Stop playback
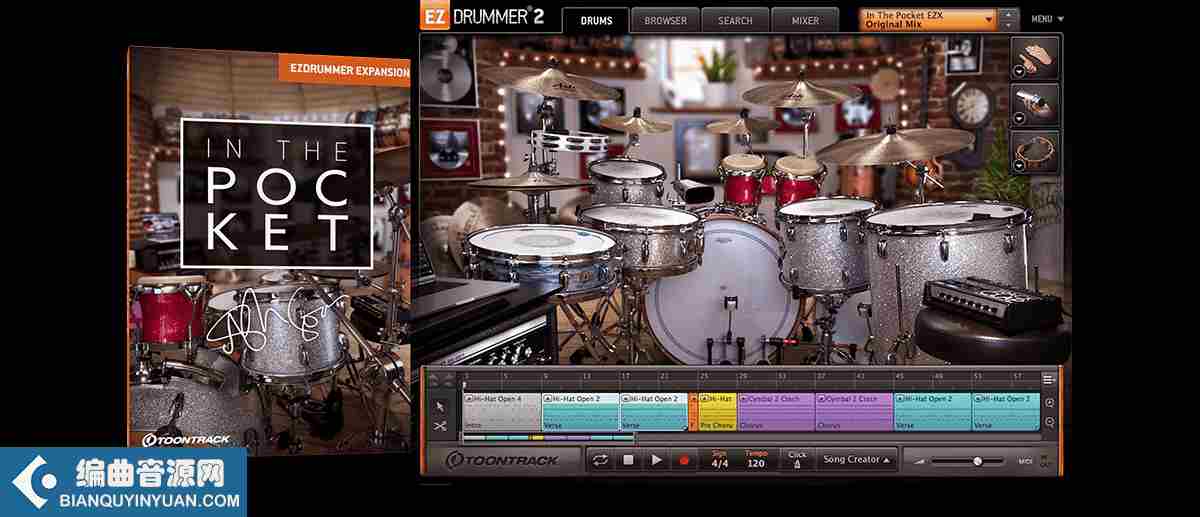 coord(629,460)
